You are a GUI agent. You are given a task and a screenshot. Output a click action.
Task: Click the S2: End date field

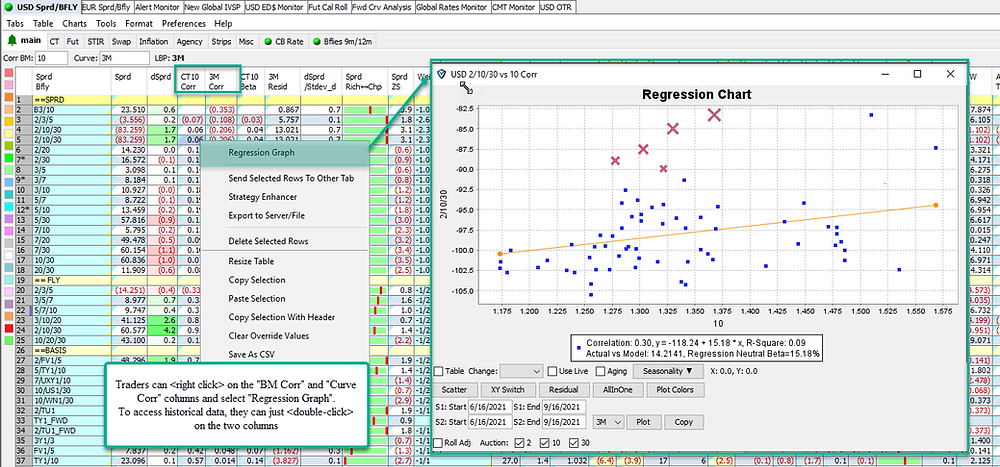(564, 422)
